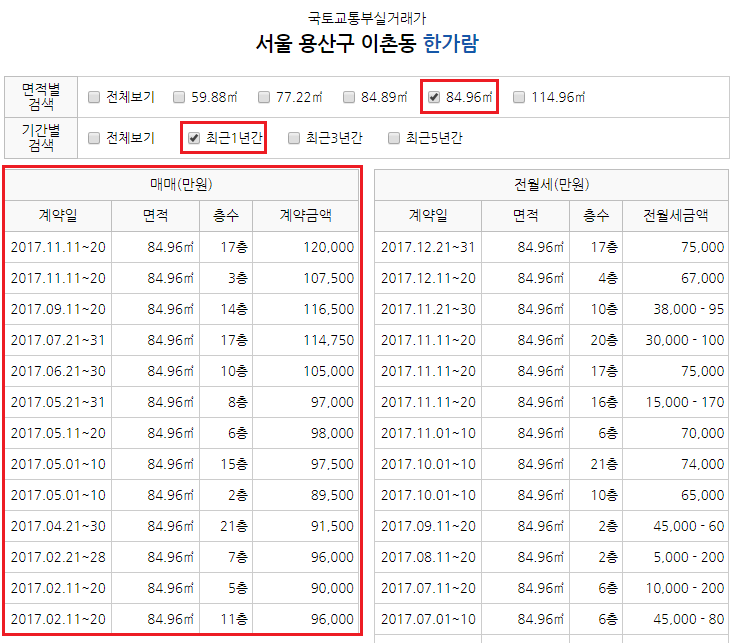This screenshot has height=643, width=737.
Task: Check the 84.89㎡ area filter
Action: point(349,97)
